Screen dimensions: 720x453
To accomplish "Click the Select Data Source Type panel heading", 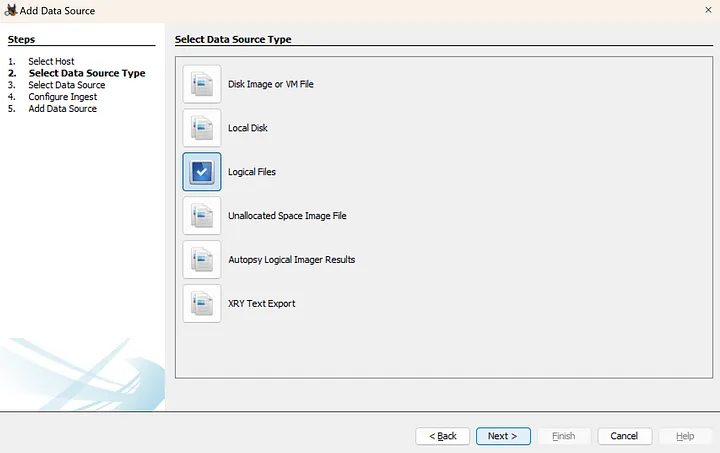I will (232, 40).
